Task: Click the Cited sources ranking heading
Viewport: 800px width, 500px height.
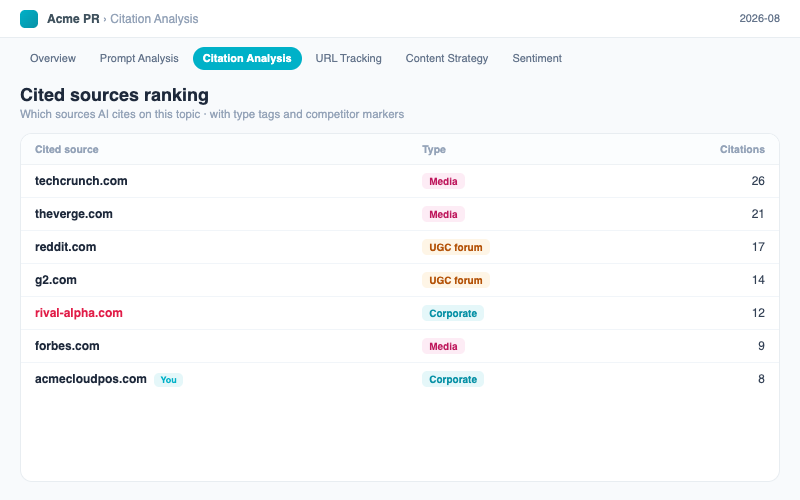Action: point(114,95)
